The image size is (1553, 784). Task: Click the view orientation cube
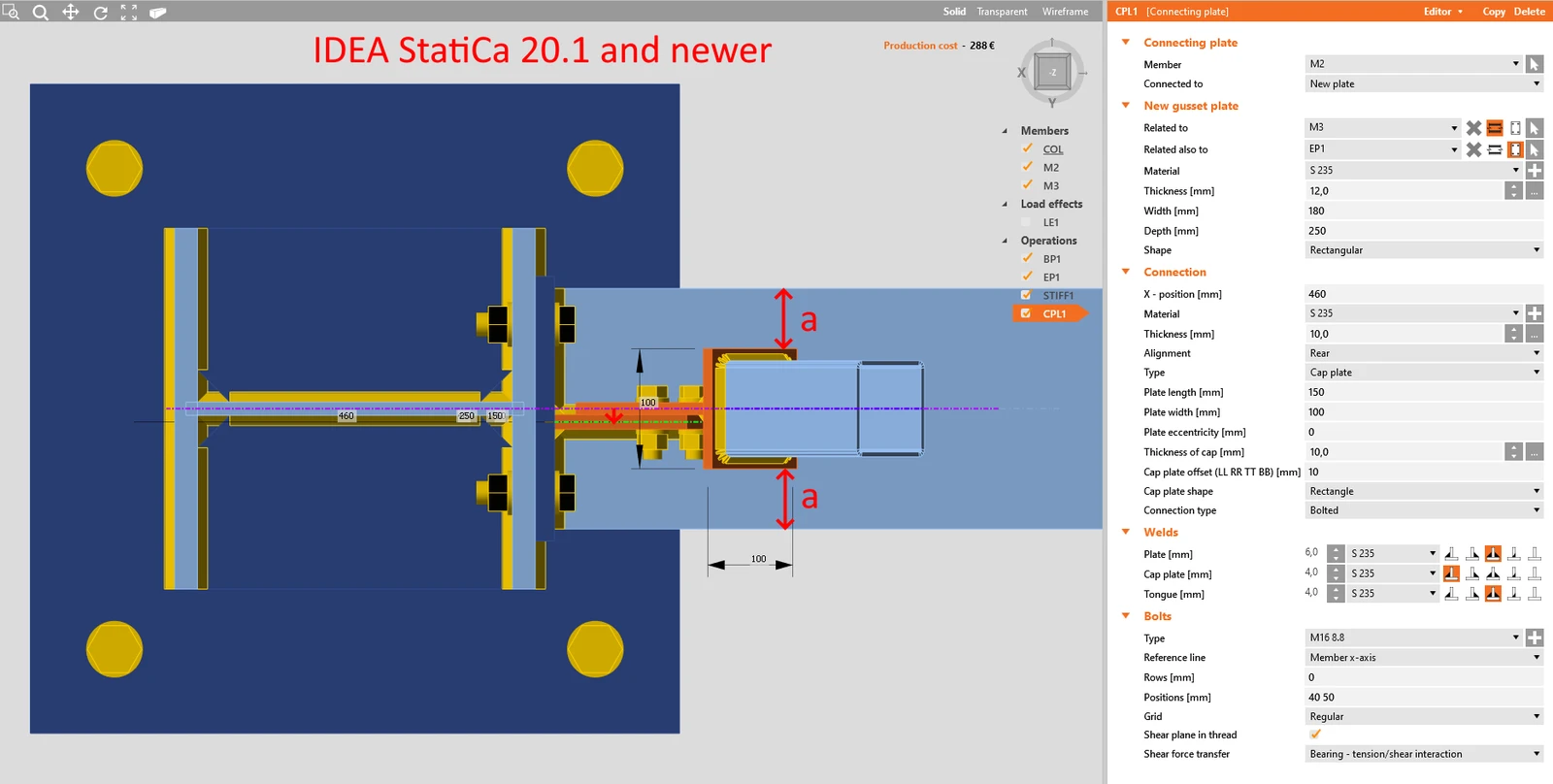1052,72
